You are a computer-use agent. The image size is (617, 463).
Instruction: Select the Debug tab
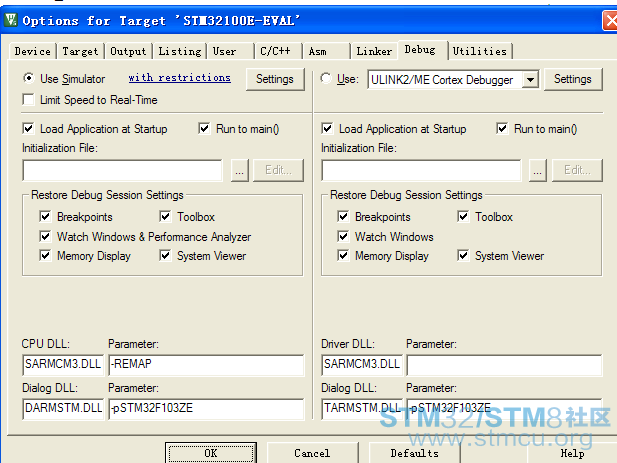point(423,50)
